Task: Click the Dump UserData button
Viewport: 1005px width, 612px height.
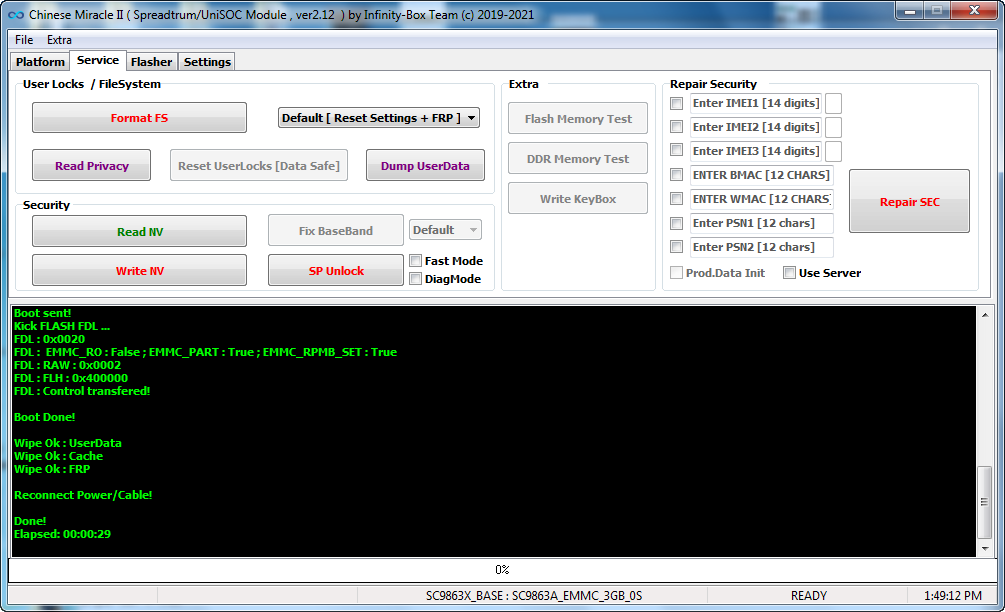Action: 425,165
